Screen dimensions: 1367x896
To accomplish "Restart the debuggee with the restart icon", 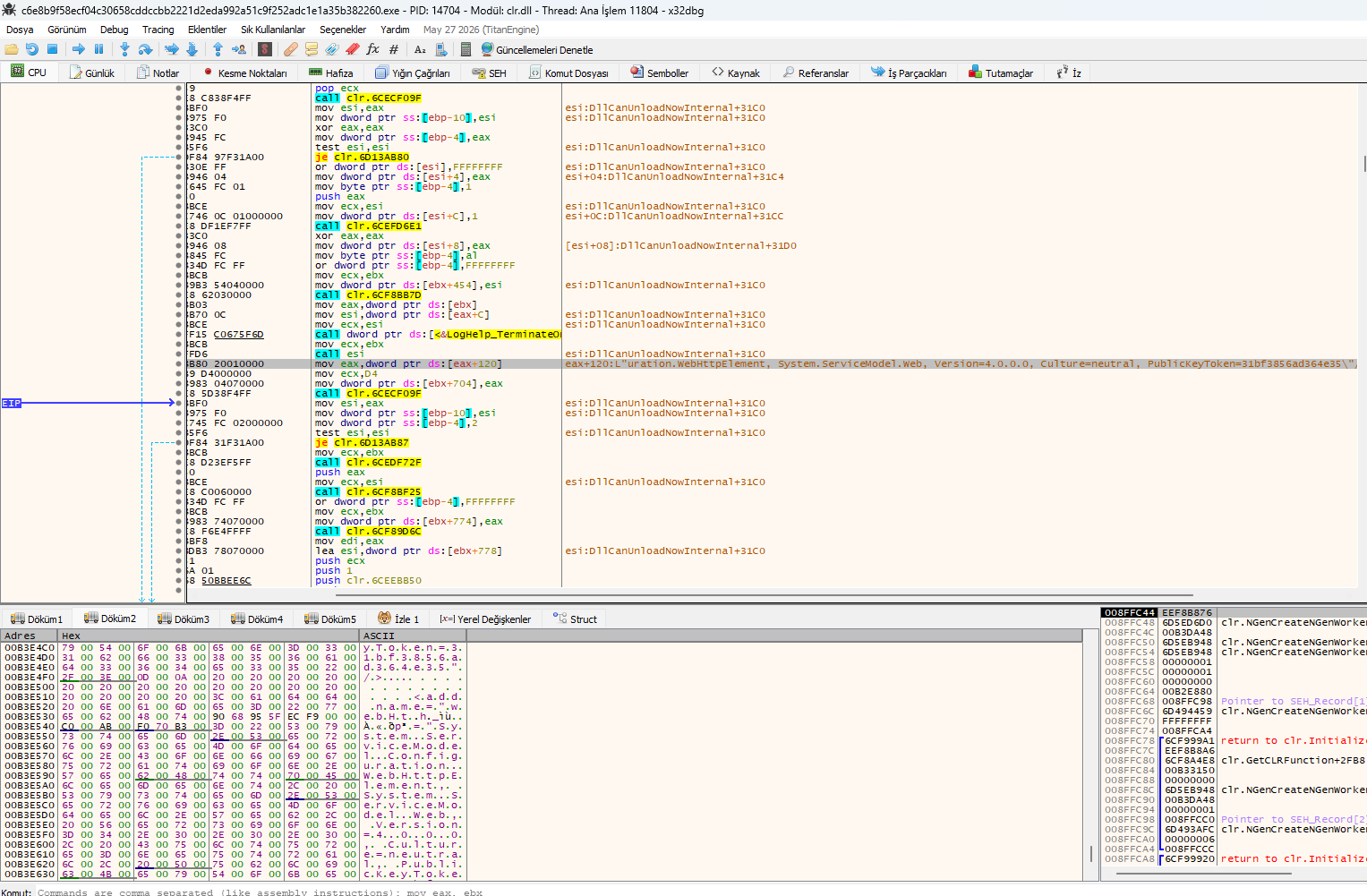I will (x=32, y=49).
